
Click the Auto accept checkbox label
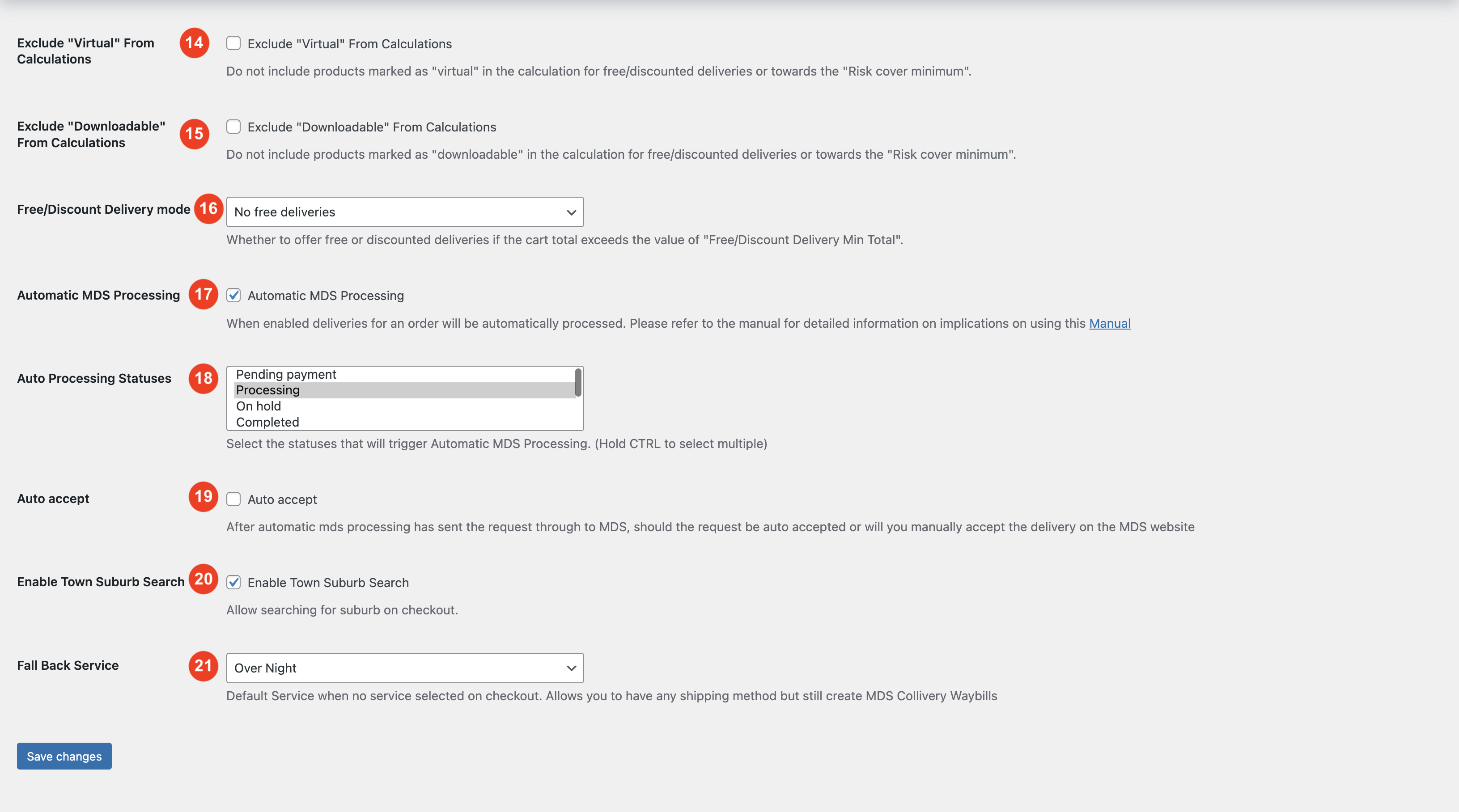tap(282, 499)
